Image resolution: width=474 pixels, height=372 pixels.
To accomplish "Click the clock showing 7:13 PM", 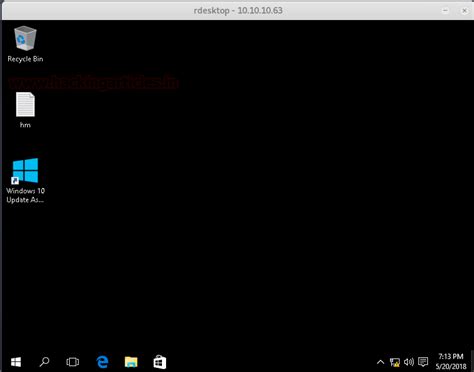I will pyautogui.click(x=451, y=356).
